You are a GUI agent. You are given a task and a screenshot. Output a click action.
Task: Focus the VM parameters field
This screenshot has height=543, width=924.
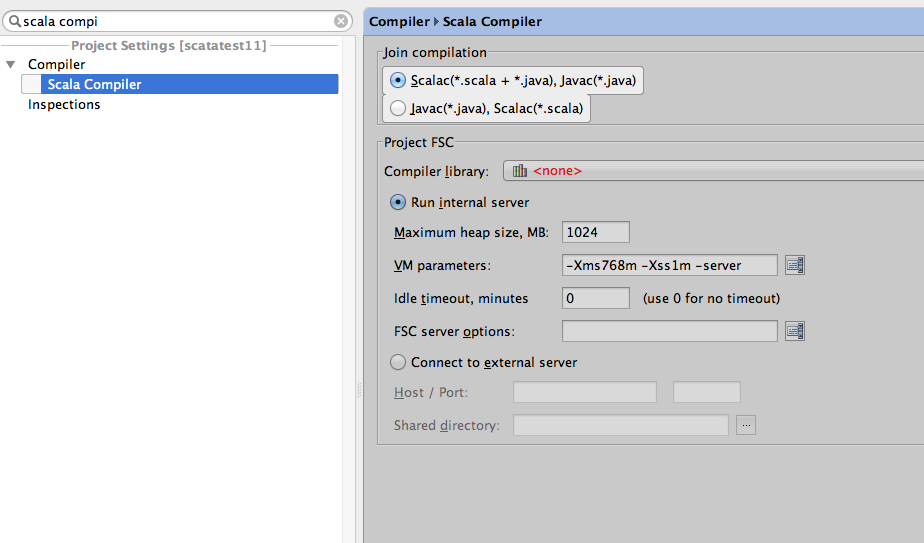pos(669,265)
